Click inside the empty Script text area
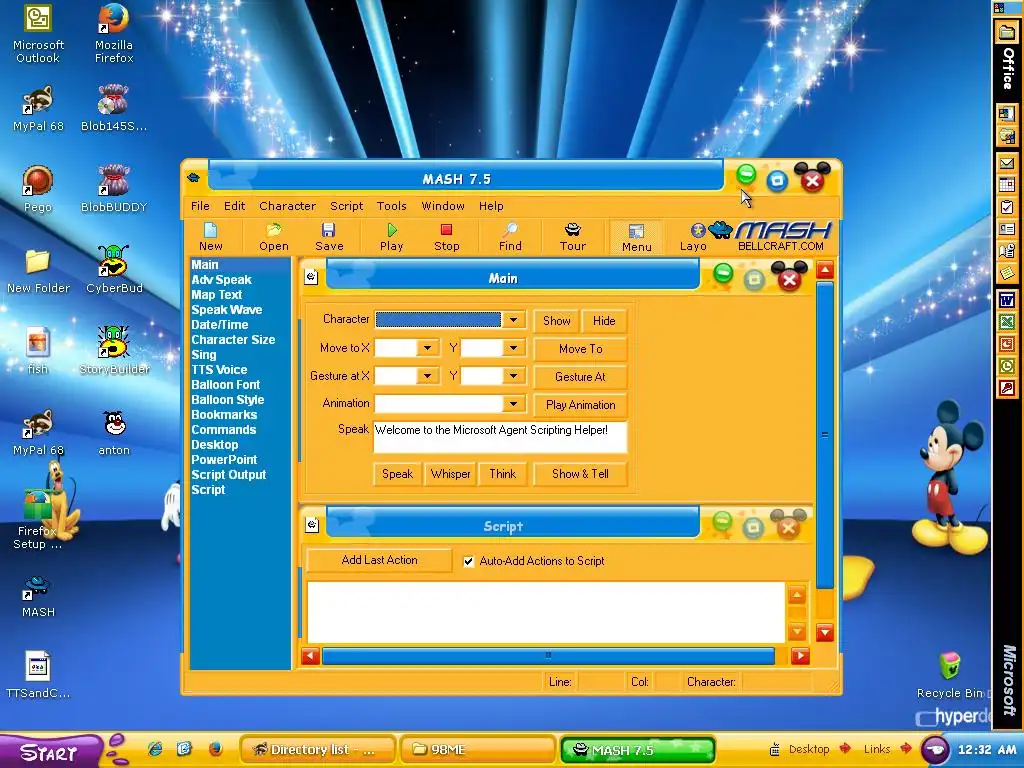 (x=546, y=613)
